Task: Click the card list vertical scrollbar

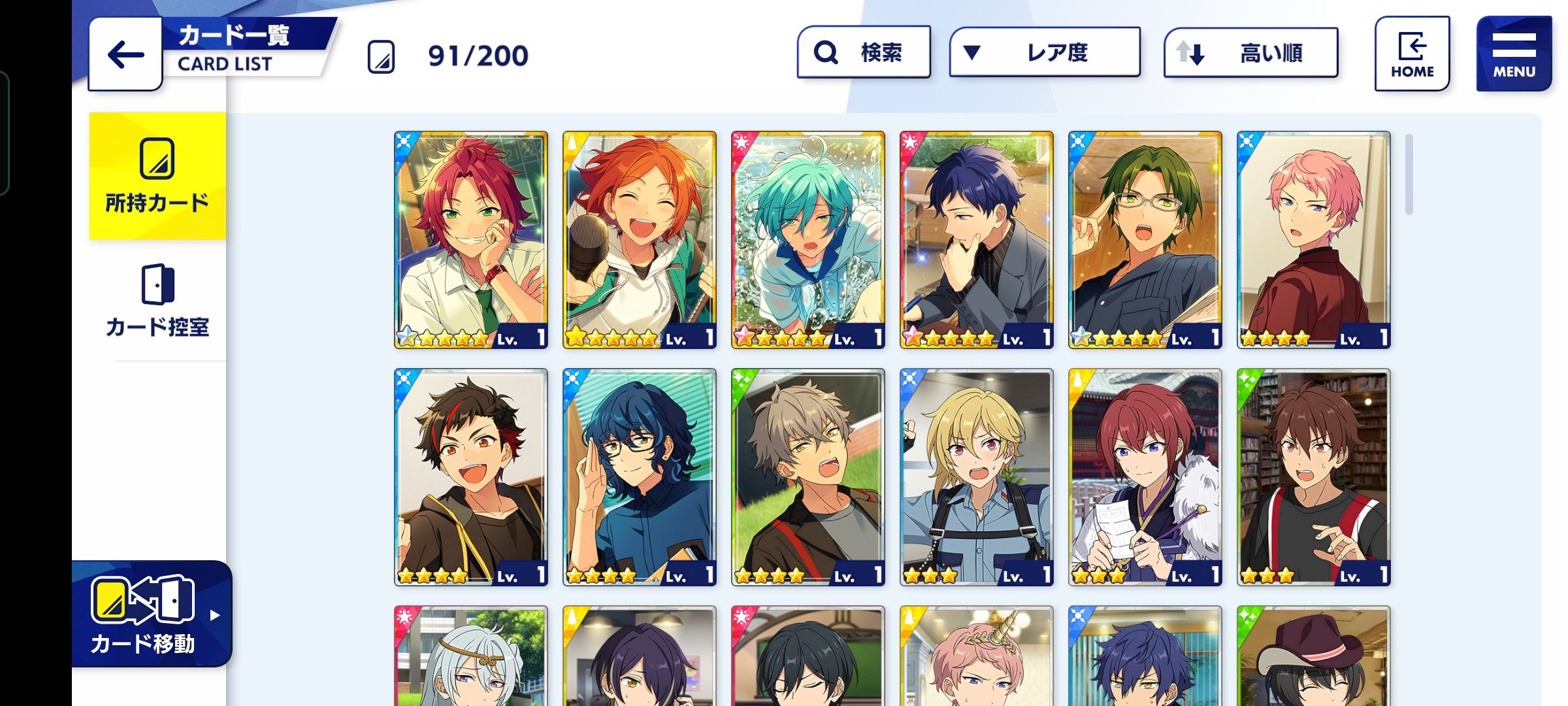Action: [1409, 174]
